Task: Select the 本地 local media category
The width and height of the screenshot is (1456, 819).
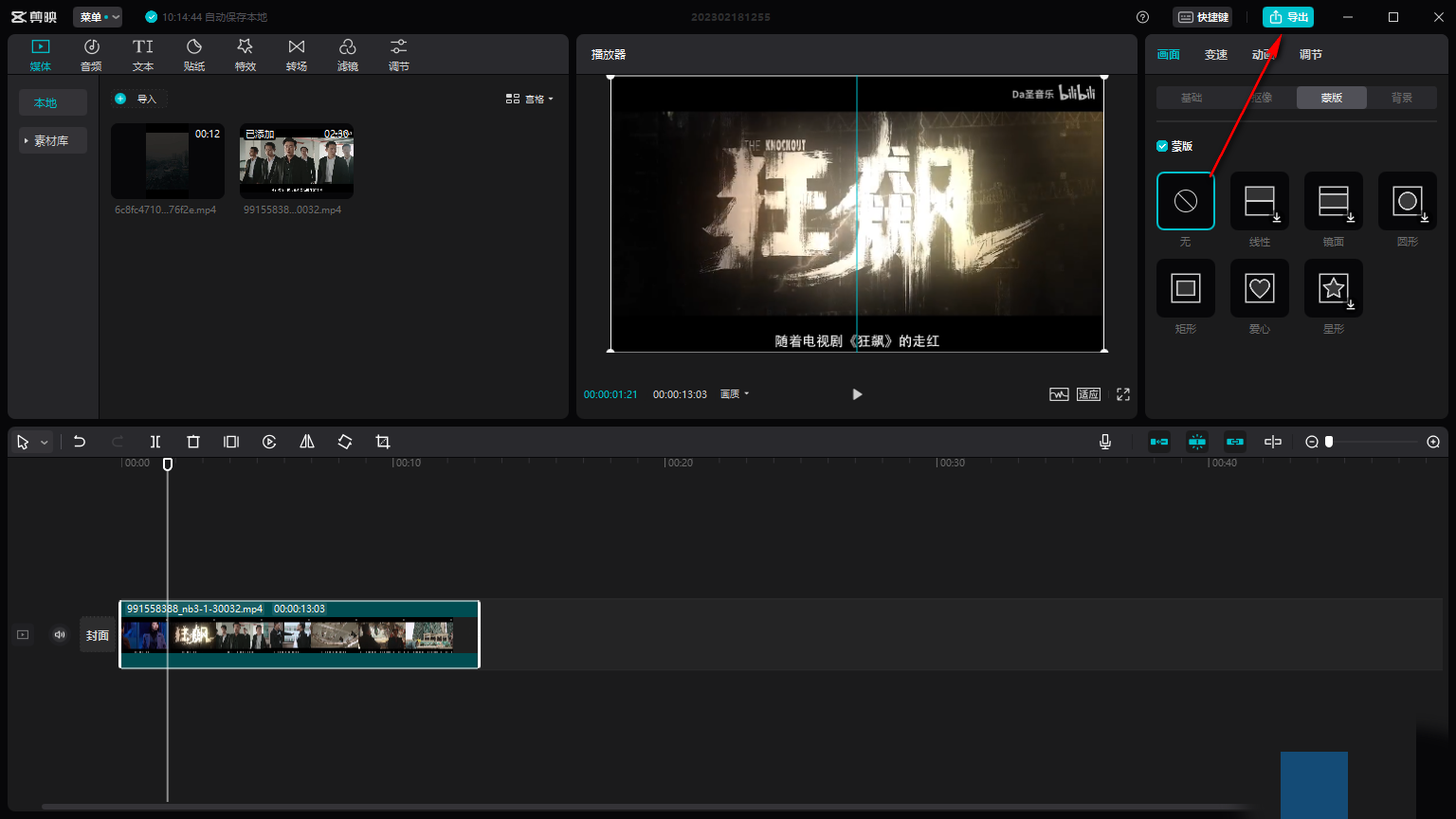Action: coord(53,102)
